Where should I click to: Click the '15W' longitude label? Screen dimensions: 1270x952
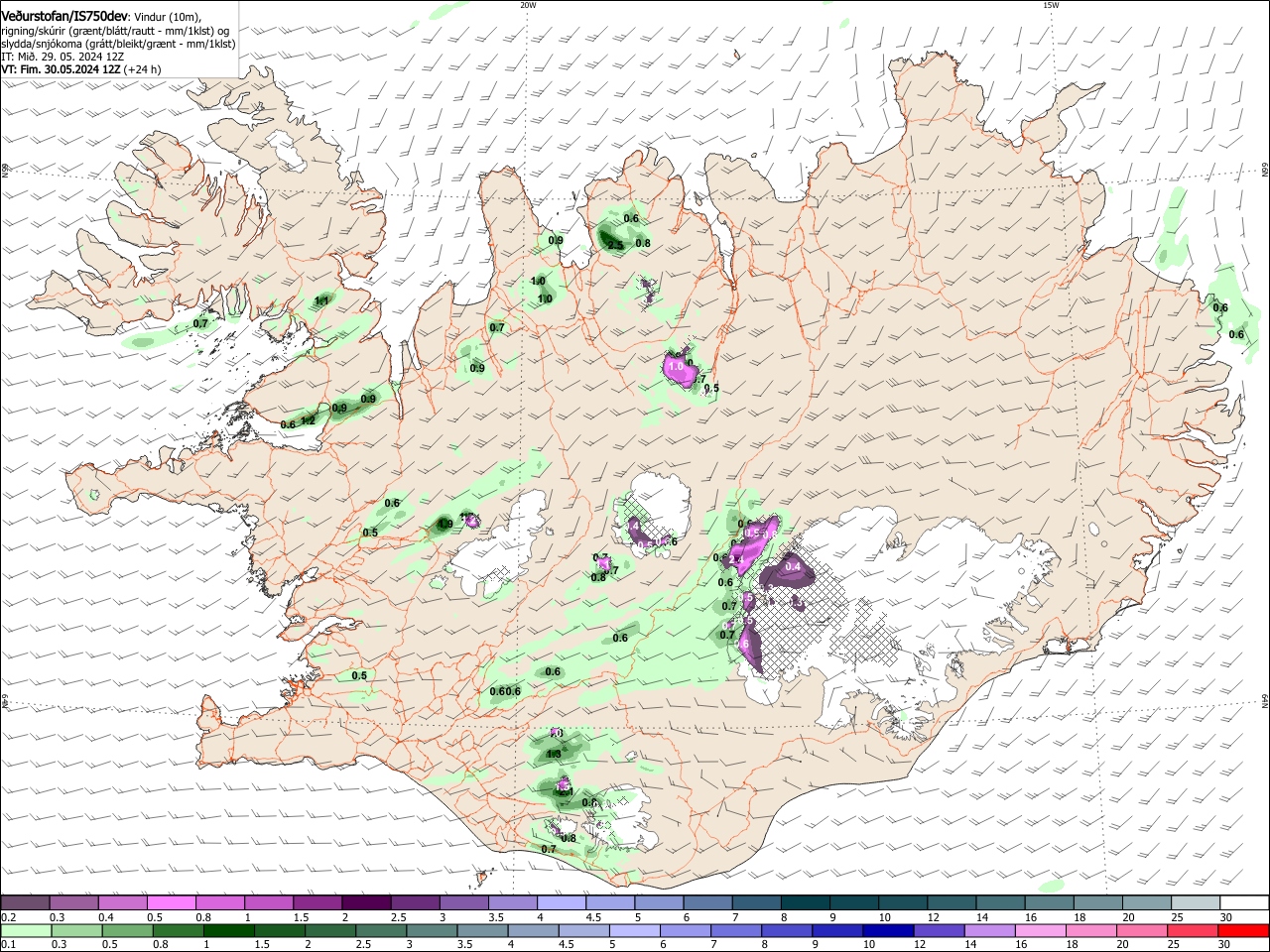coord(1051,5)
